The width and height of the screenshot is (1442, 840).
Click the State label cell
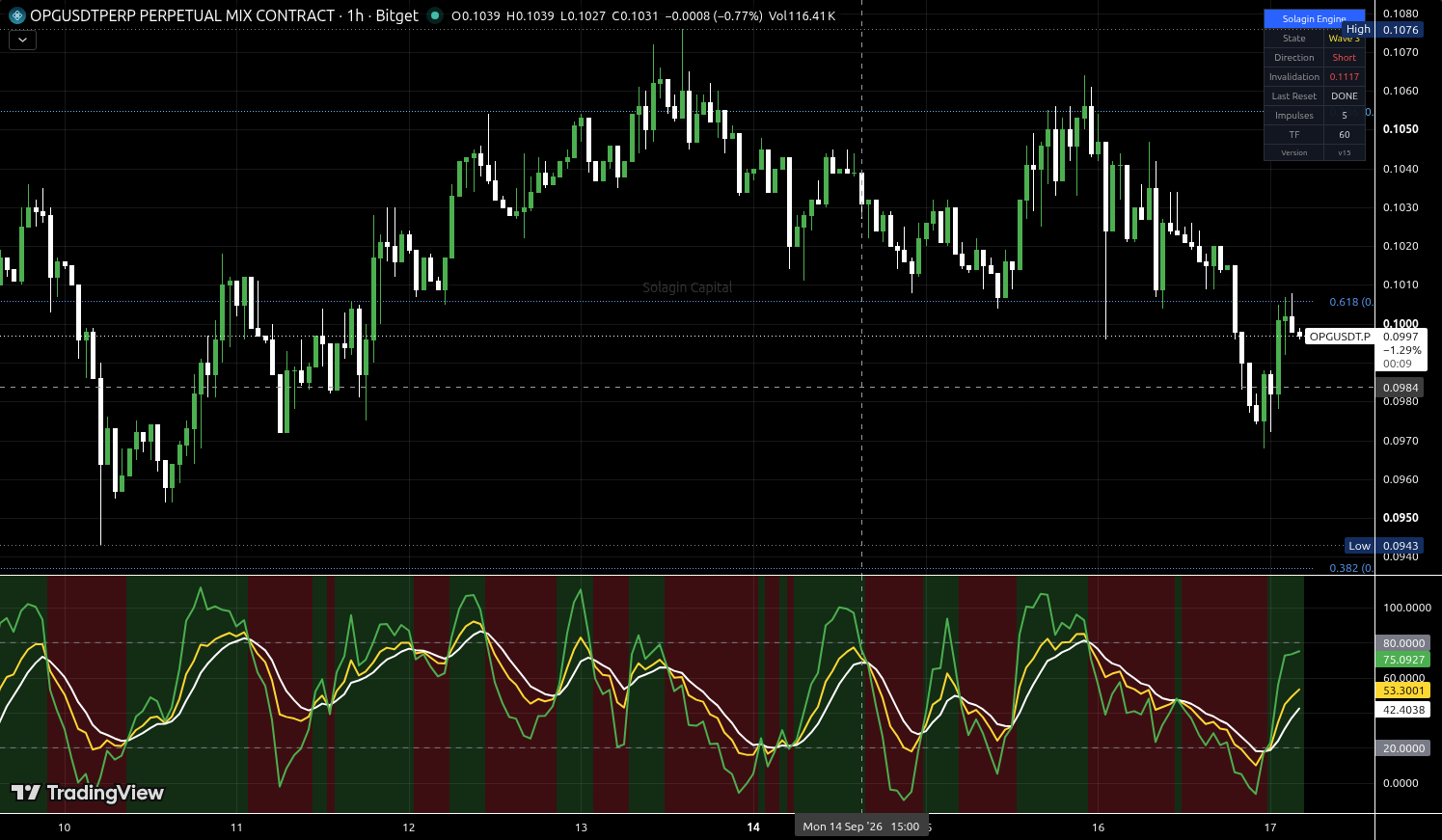tap(1294, 39)
